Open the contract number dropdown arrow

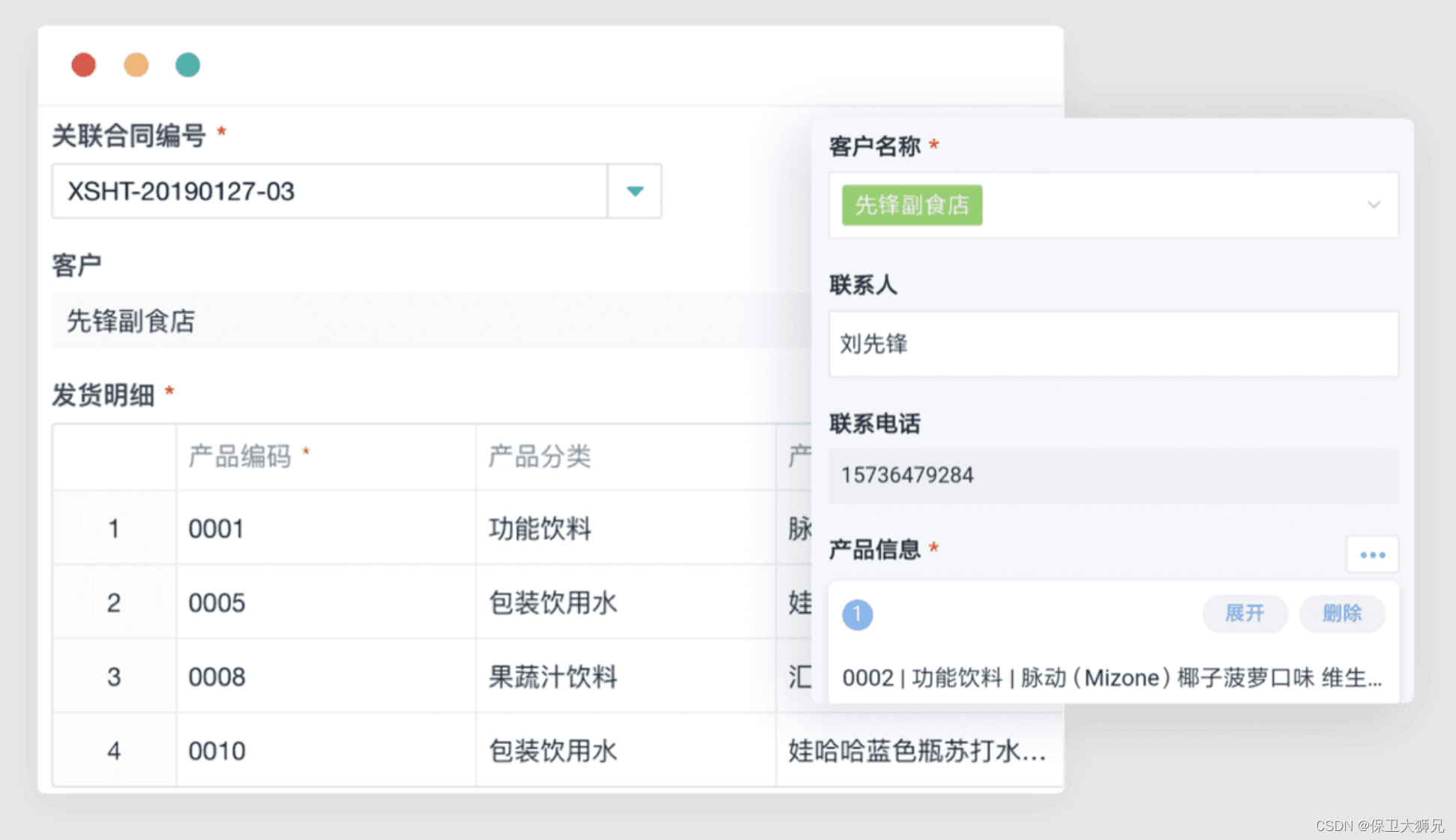tap(634, 191)
